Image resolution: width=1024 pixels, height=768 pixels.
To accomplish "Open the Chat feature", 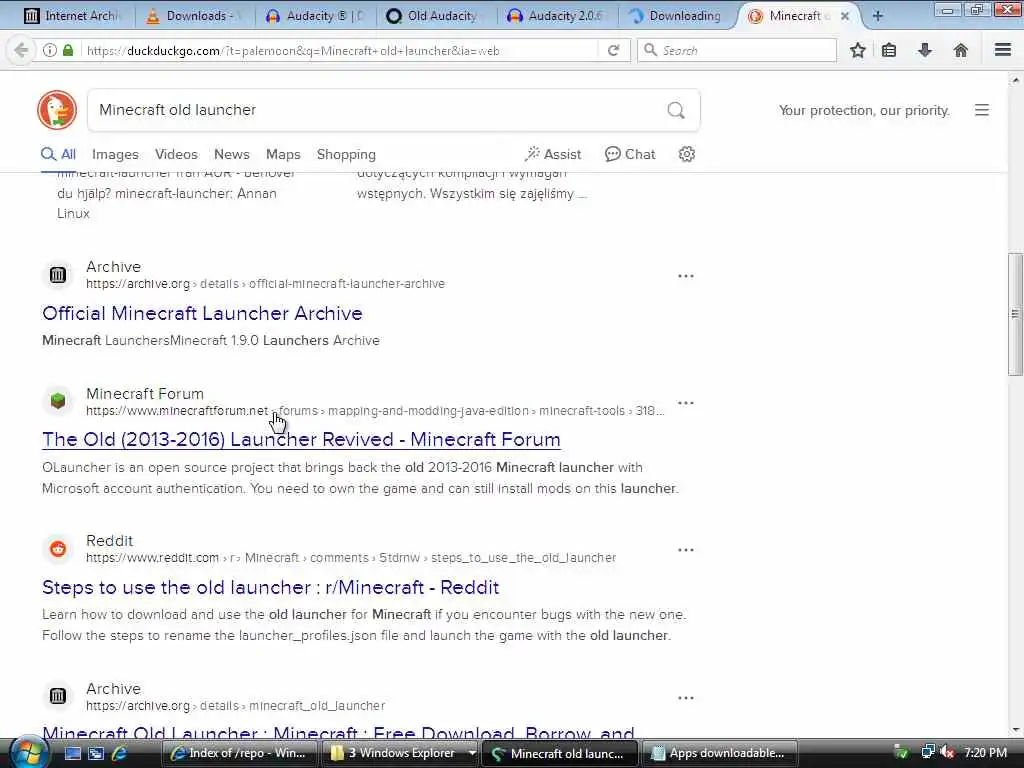I will point(630,155).
